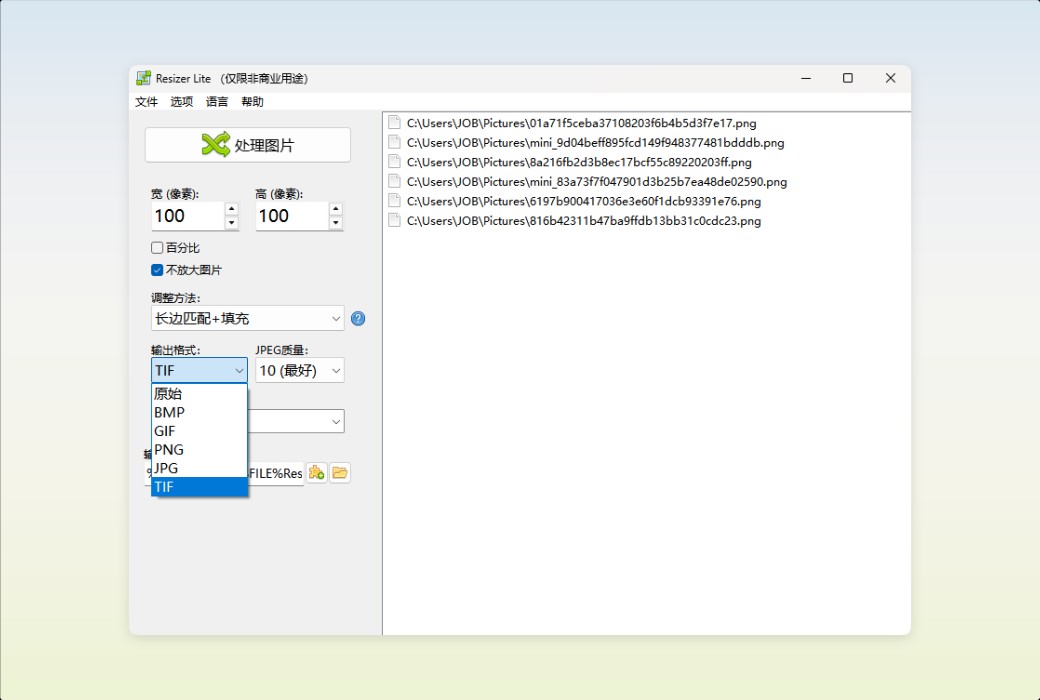Open the JPEG质量 dropdown
Screen dimensions: 1040x700
tap(298, 370)
